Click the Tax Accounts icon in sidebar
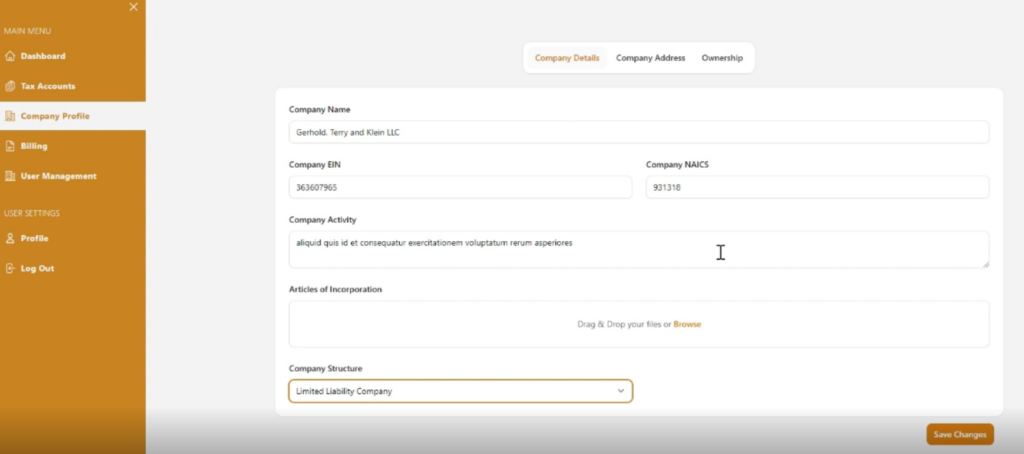The width and height of the screenshot is (1024, 454). [10, 86]
